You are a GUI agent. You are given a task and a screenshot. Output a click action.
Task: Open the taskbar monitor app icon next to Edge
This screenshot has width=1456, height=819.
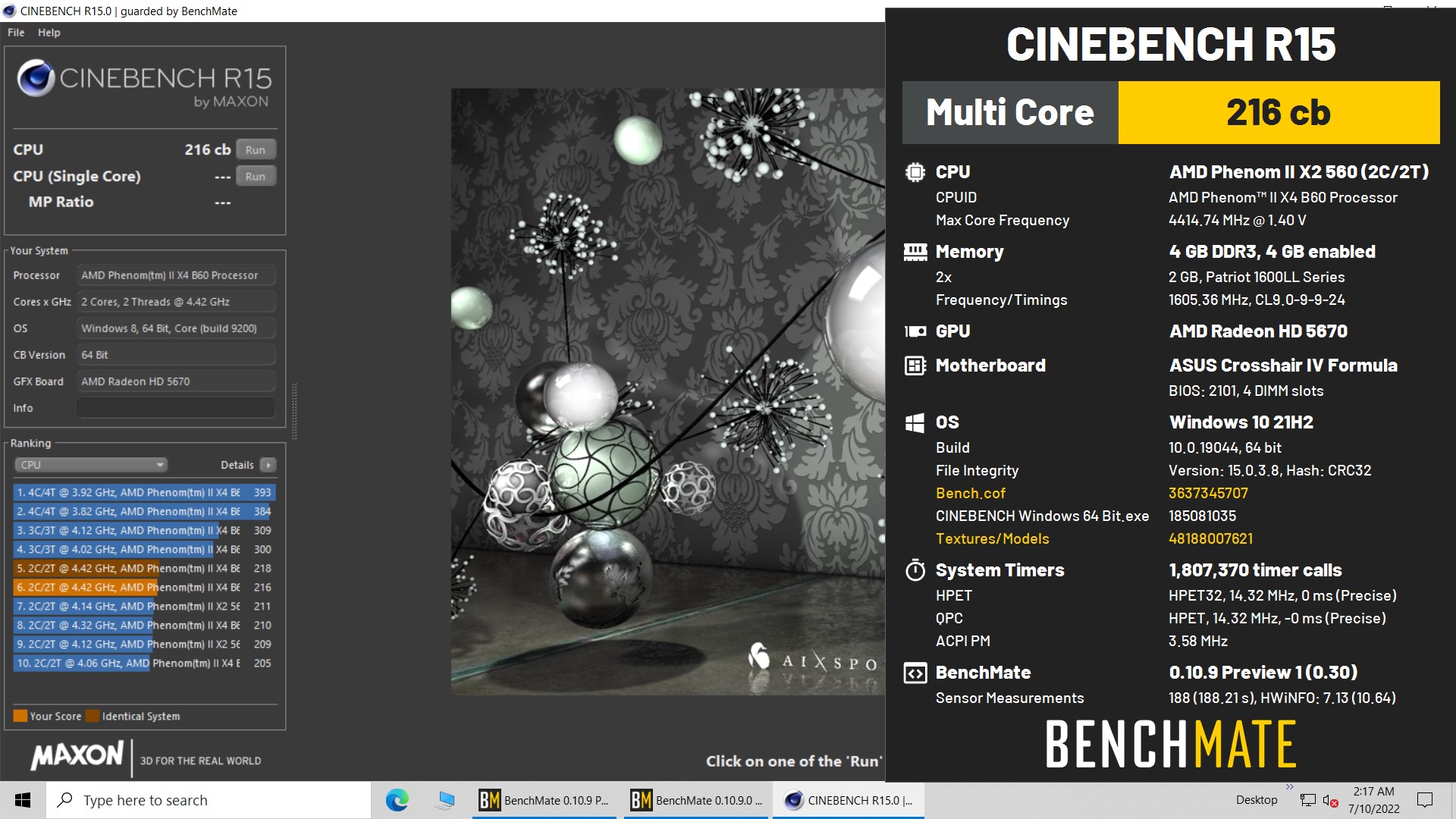pos(445,800)
